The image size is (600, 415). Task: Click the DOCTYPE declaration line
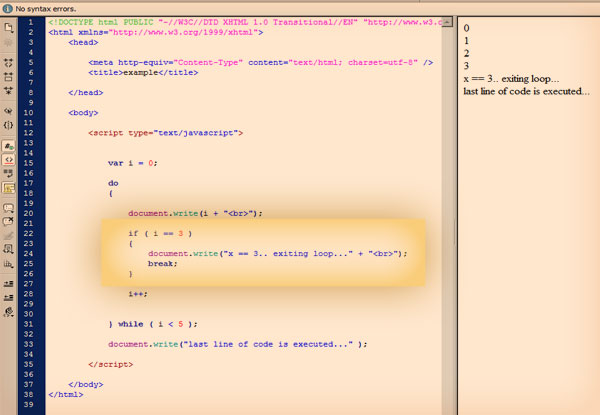pyautogui.click(x=245, y=22)
